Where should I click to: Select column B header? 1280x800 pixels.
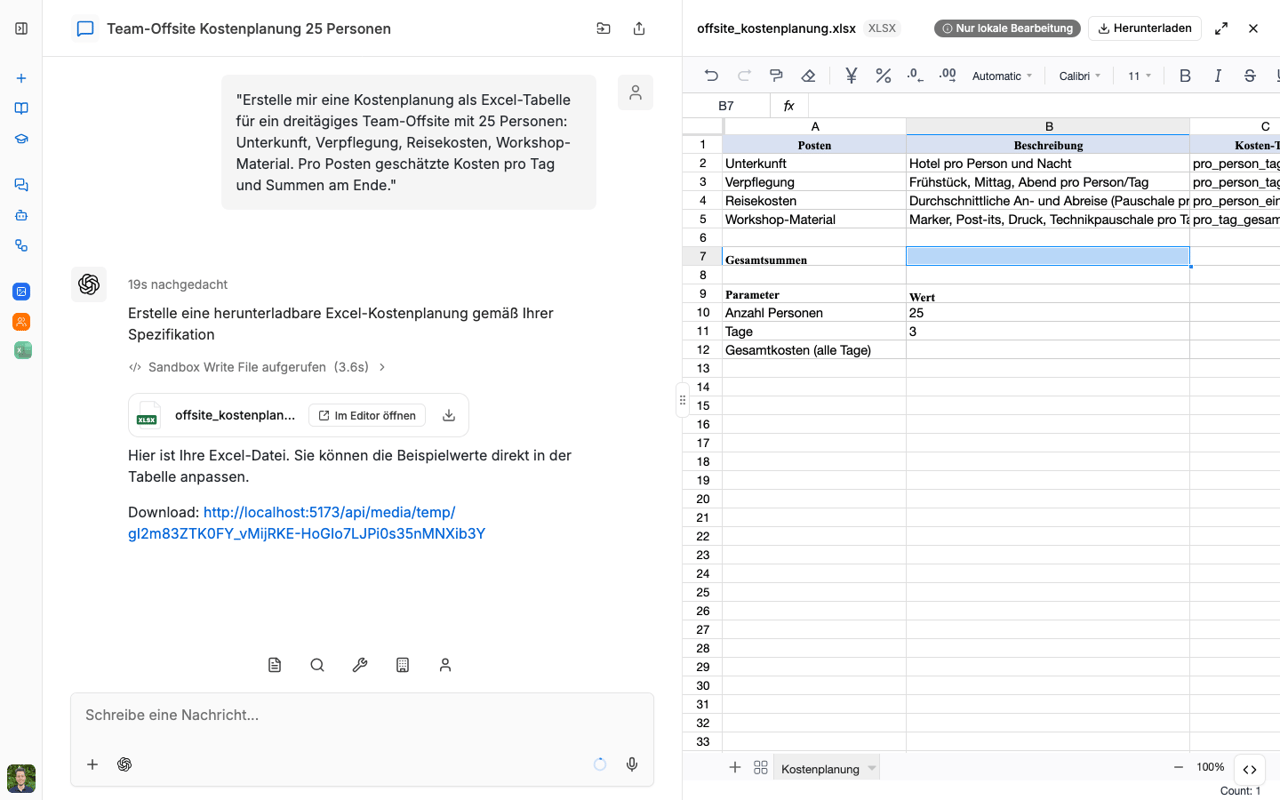tap(1048, 126)
